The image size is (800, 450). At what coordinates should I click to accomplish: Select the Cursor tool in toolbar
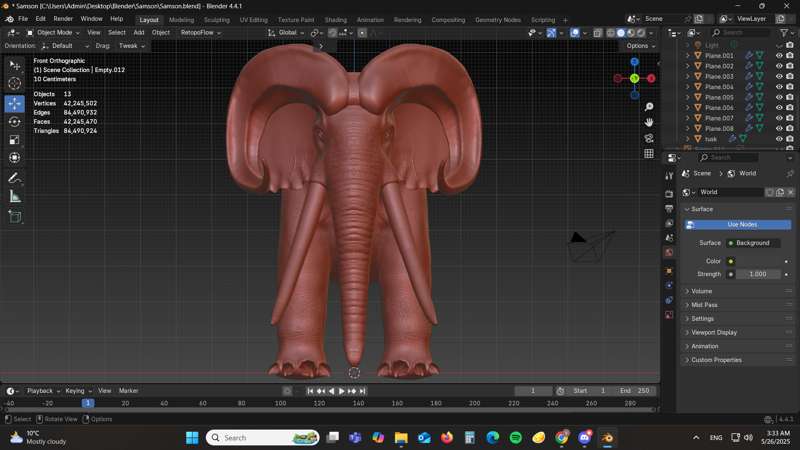coord(14,84)
